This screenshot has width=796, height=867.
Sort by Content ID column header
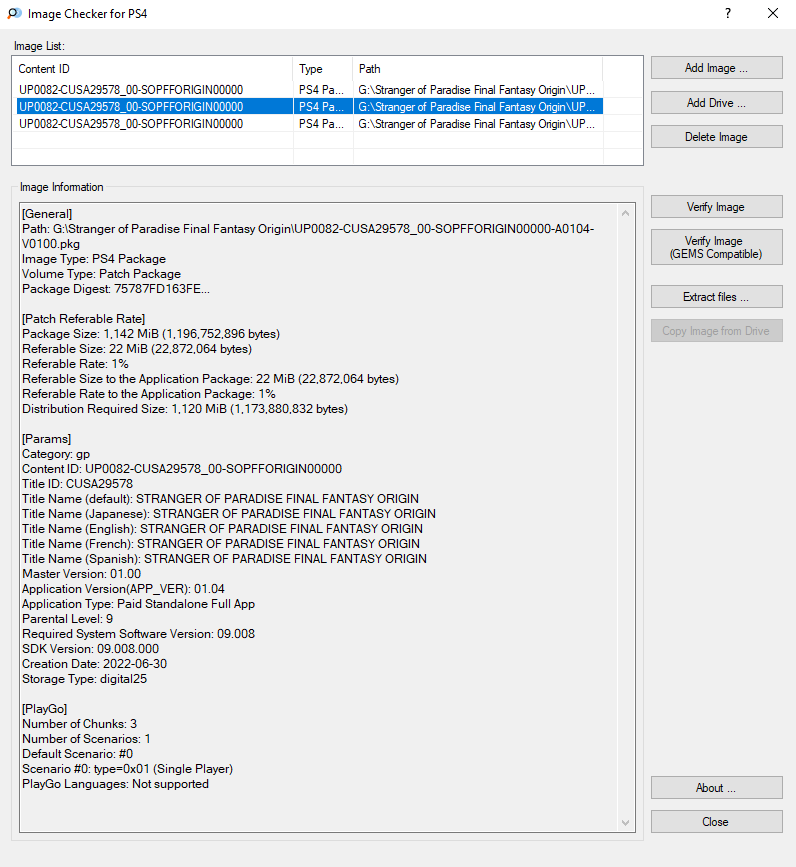(153, 69)
